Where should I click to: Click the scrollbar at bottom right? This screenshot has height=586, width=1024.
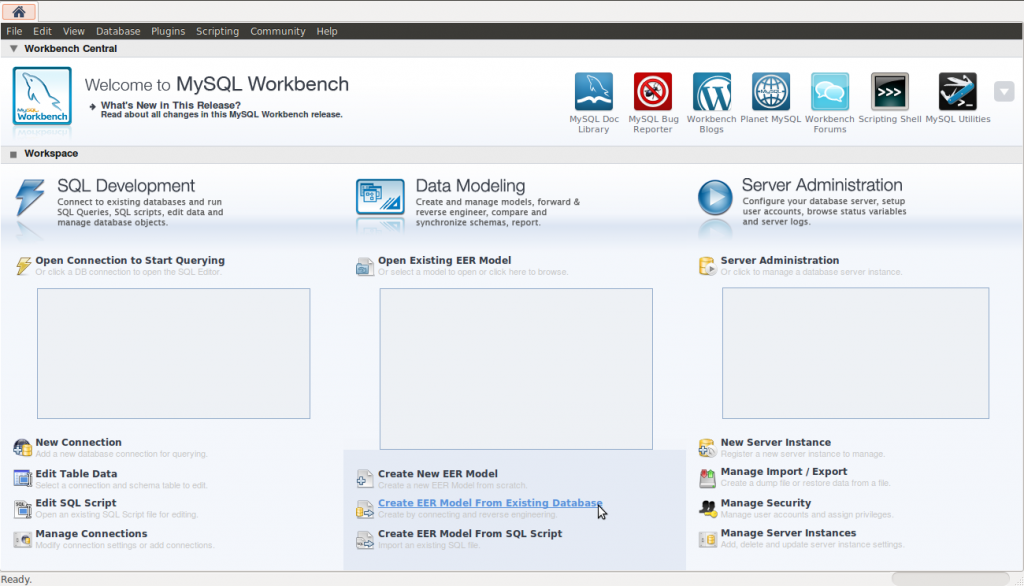coord(950,576)
